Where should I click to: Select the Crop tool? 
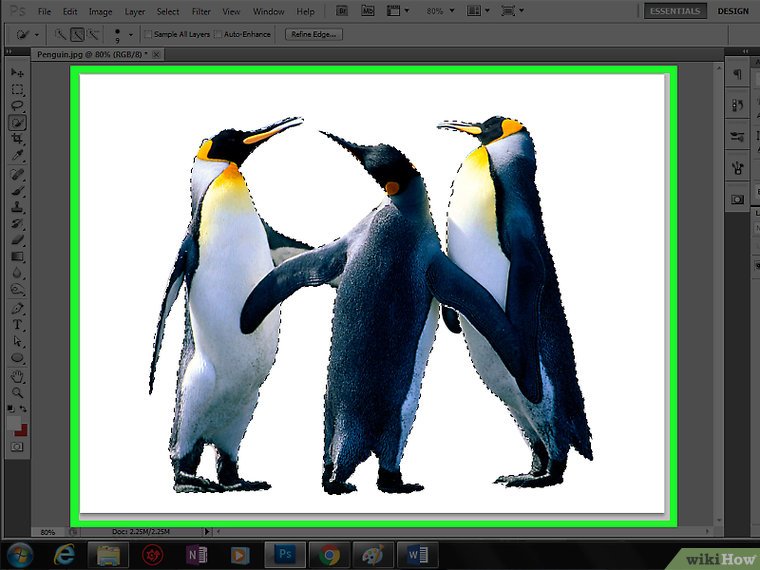click(x=17, y=139)
